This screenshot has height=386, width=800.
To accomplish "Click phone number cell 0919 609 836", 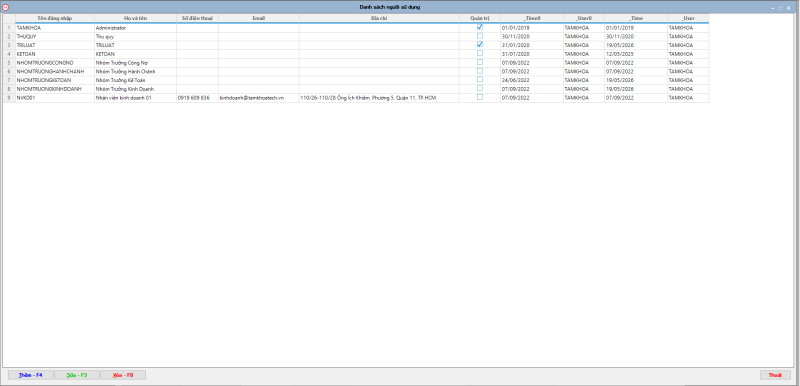I will tap(197, 98).
